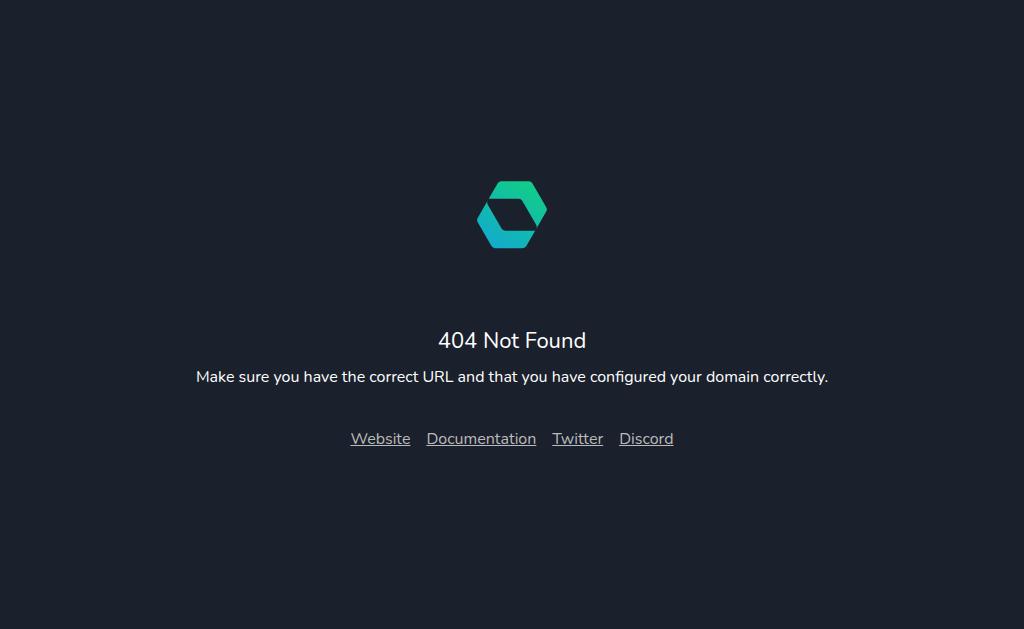Go to the Discord link
The height and width of the screenshot is (629, 1024).
tap(646, 439)
